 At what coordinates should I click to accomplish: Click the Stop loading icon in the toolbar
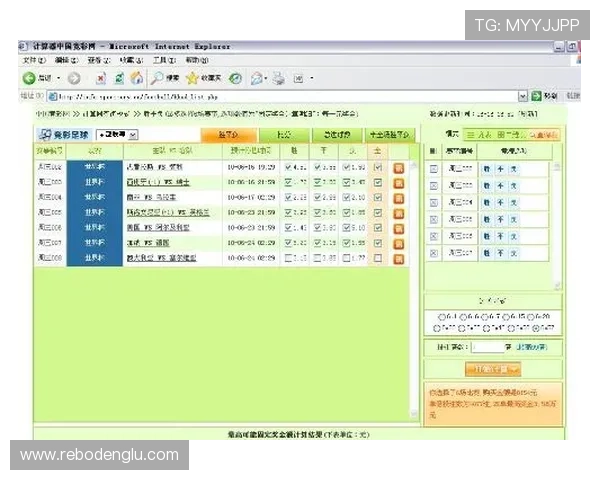[x=101, y=78]
